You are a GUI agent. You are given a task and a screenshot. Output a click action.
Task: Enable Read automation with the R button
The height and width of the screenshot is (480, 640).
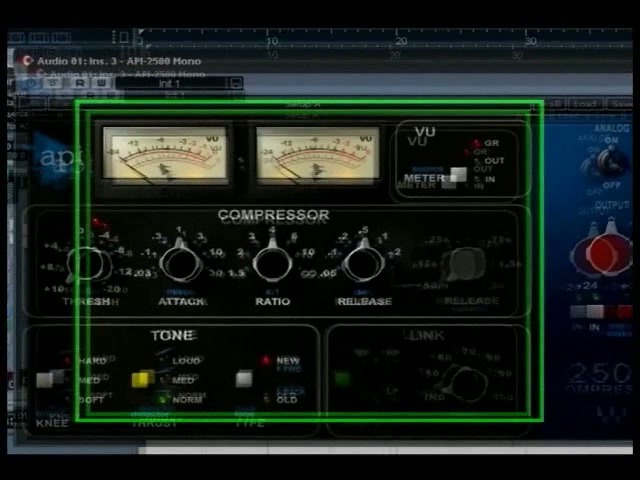point(80,83)
